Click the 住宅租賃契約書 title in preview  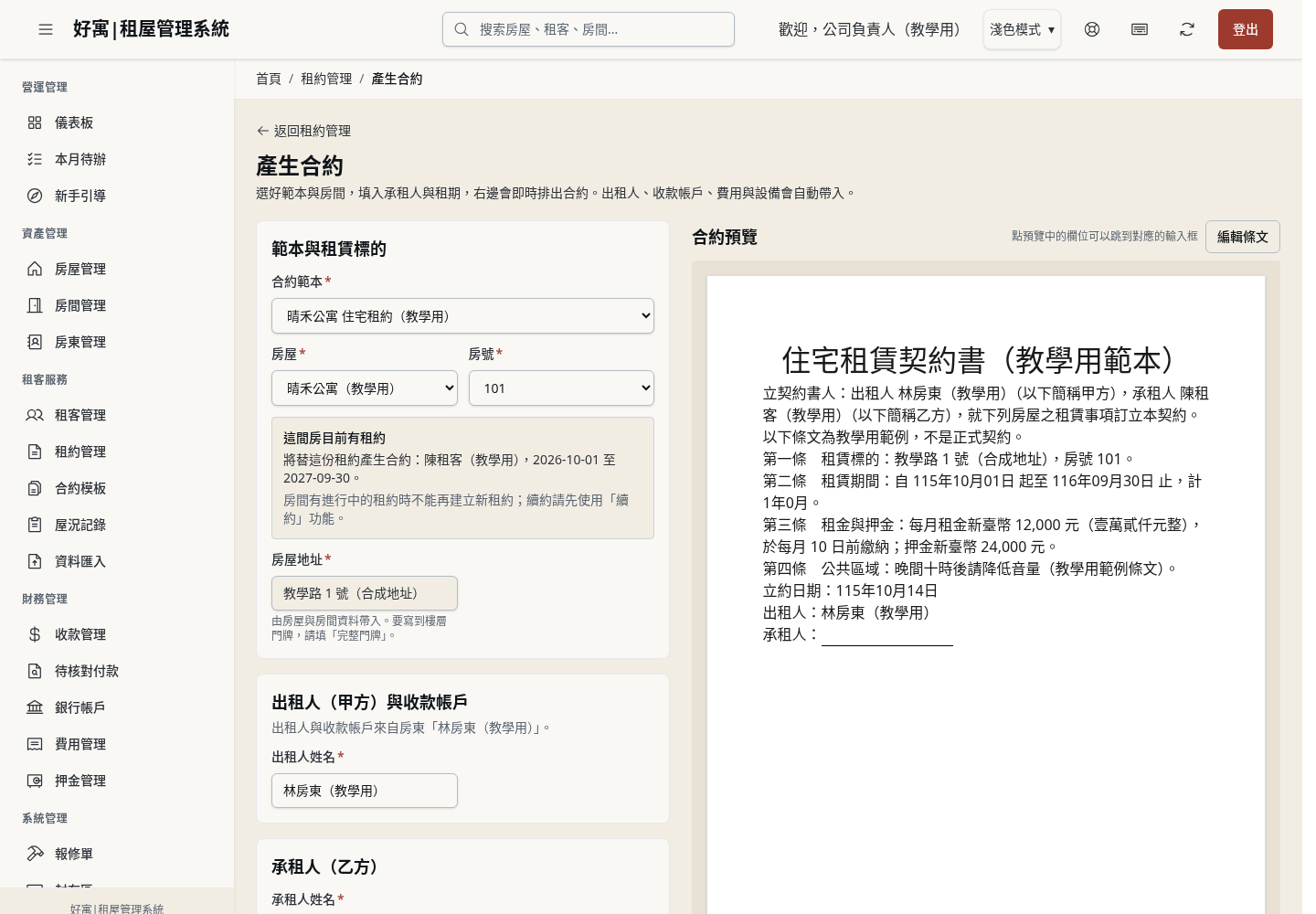[985, 360]
